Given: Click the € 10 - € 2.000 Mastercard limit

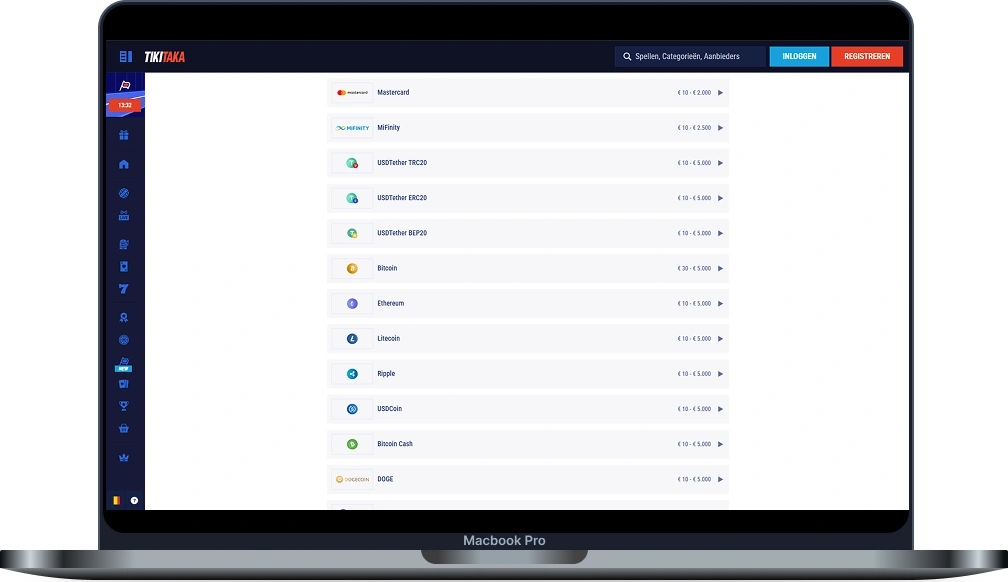Looking at the screenshot, I should pos(694,93).
